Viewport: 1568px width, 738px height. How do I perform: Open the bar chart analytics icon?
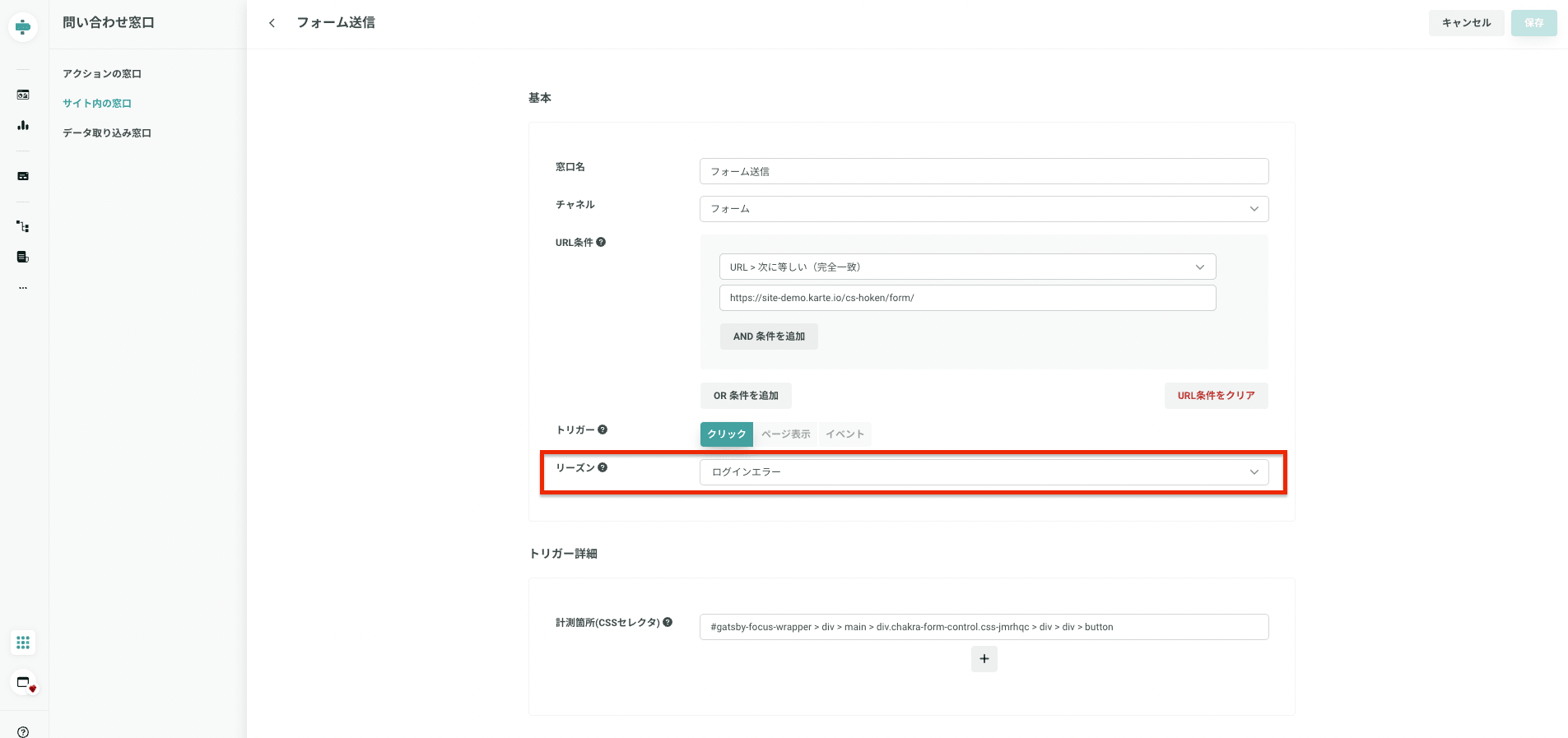pos(23,125)
